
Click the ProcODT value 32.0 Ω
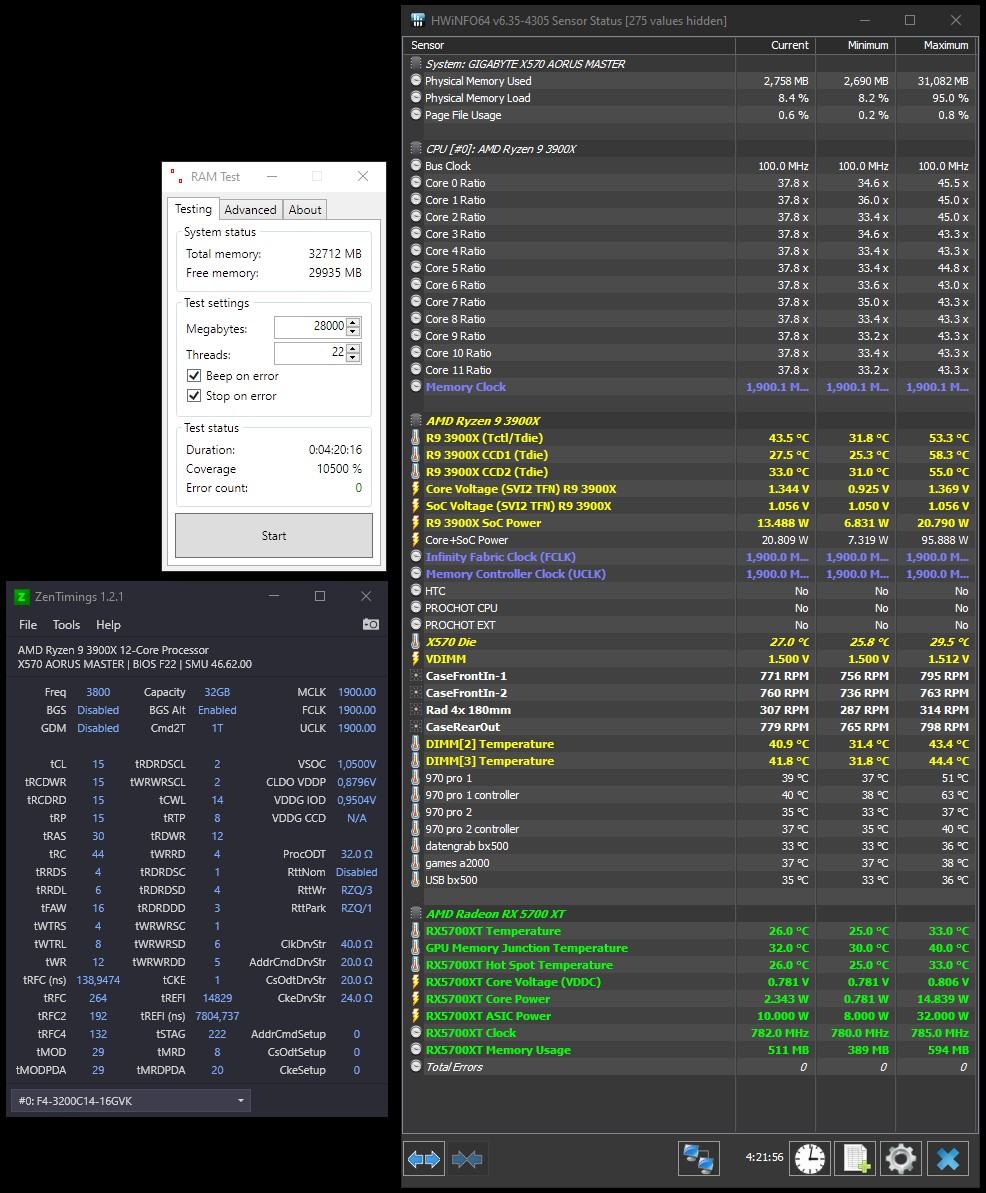[356, 854]
